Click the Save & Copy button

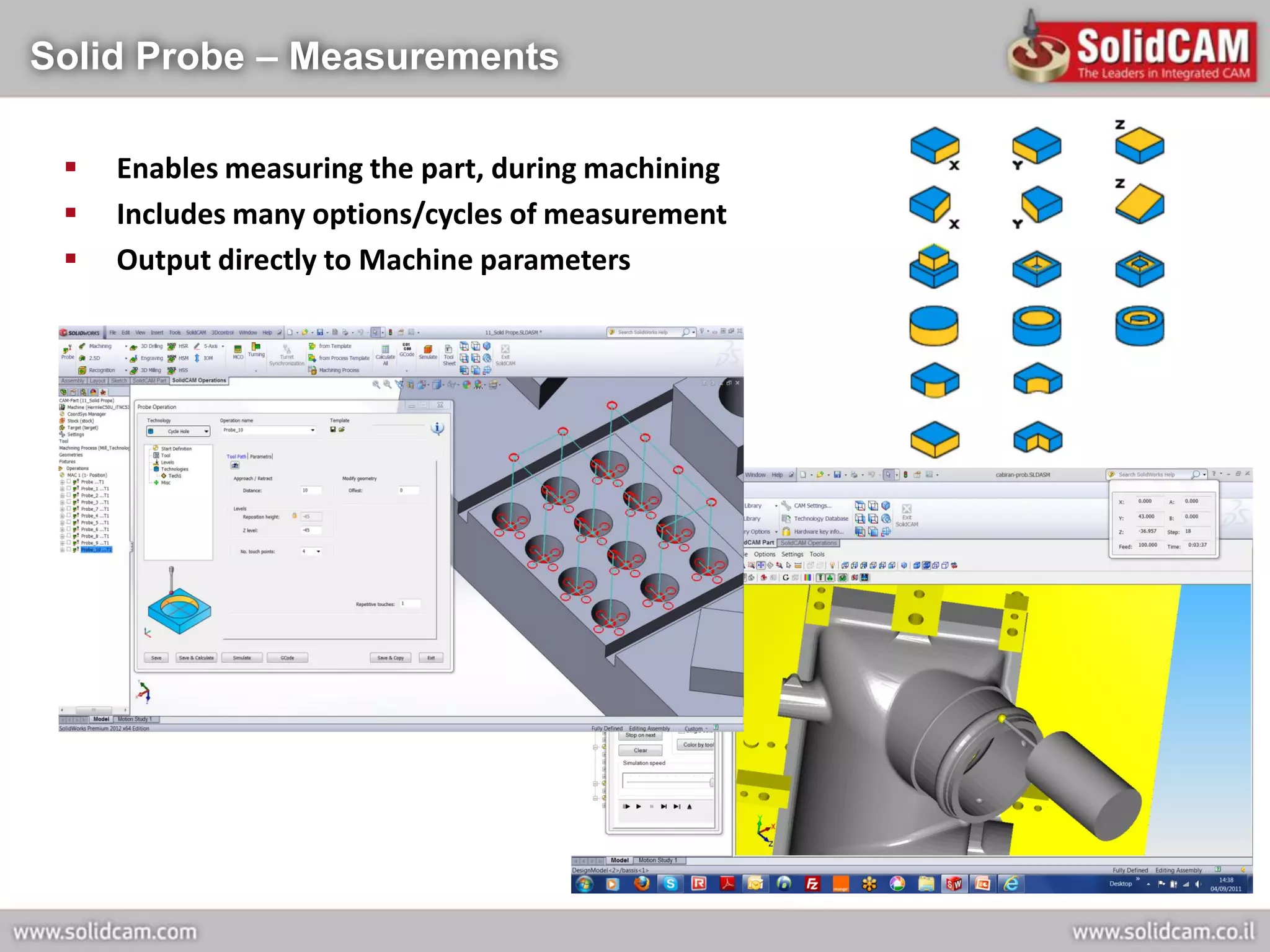[391, 658]
